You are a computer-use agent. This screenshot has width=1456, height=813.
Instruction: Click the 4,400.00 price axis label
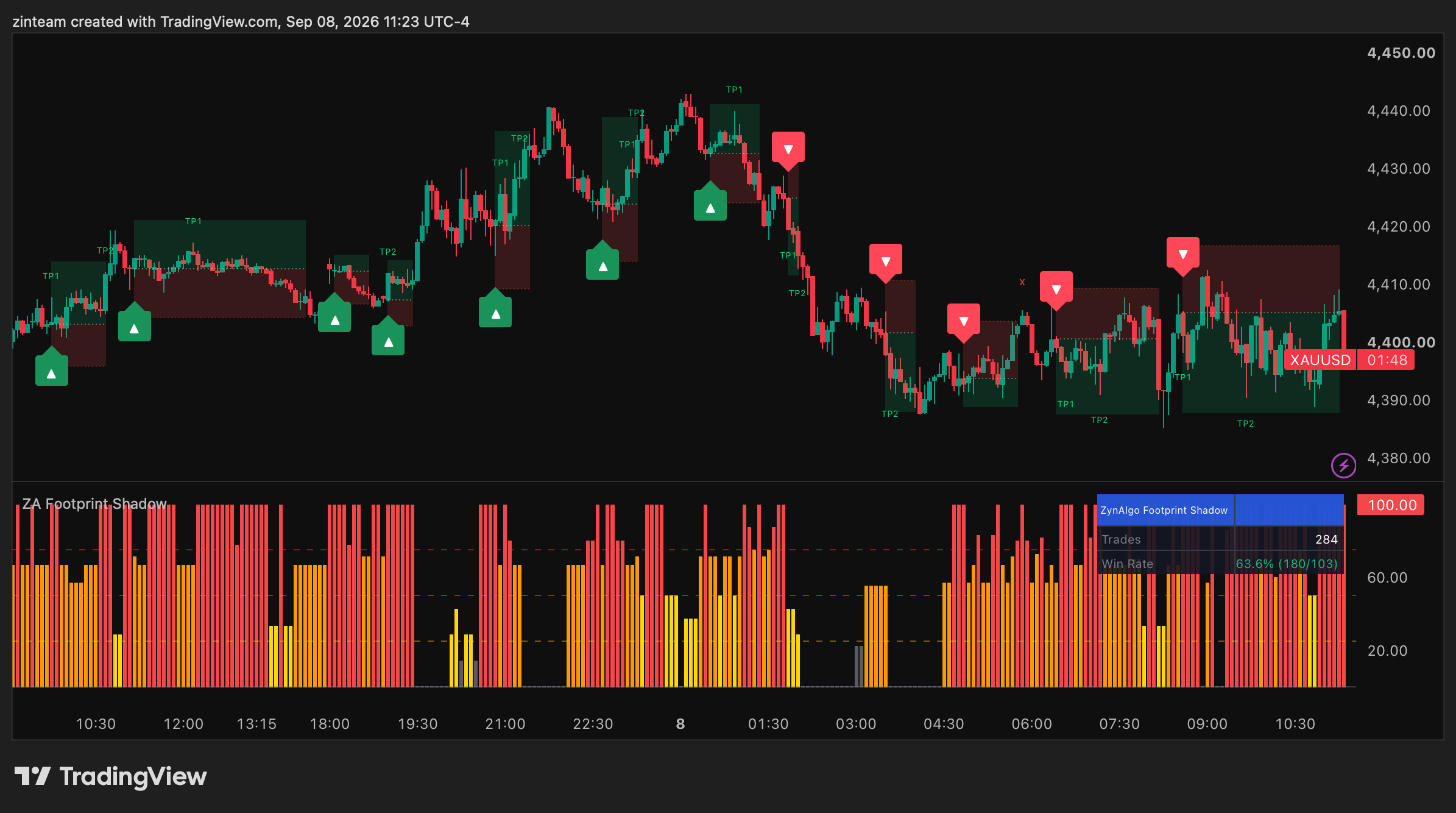click(1401, 343)
